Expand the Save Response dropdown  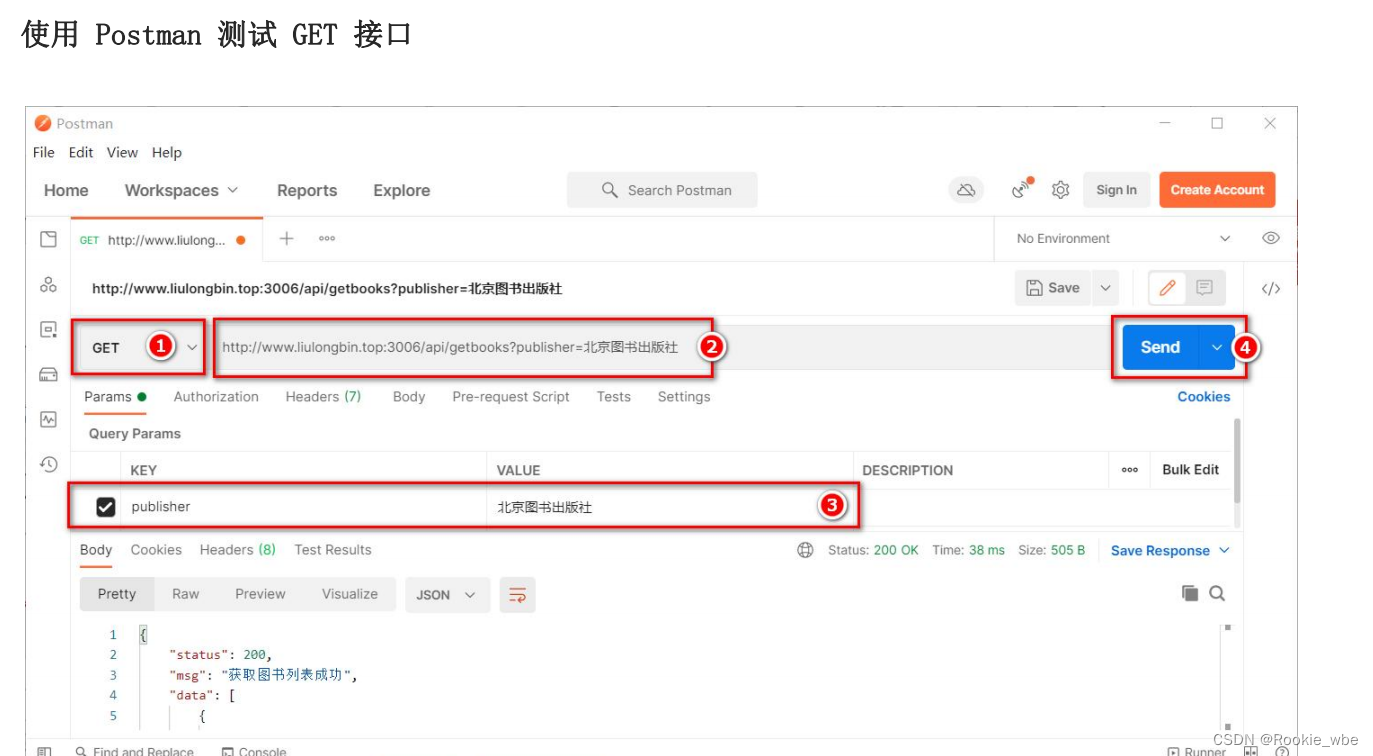pos(1225,550)
